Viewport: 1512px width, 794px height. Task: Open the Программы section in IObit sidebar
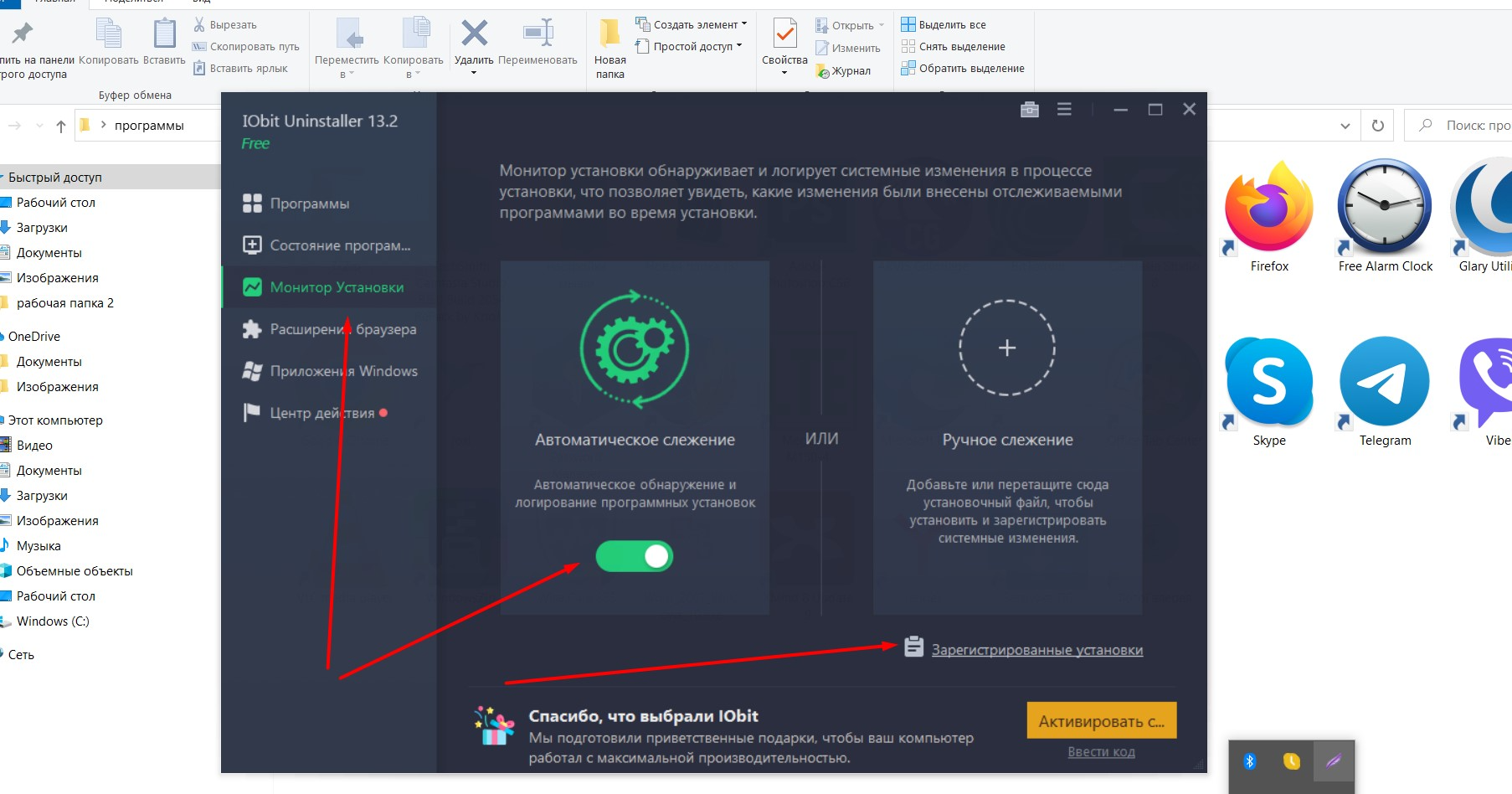(x=329, y=204)
